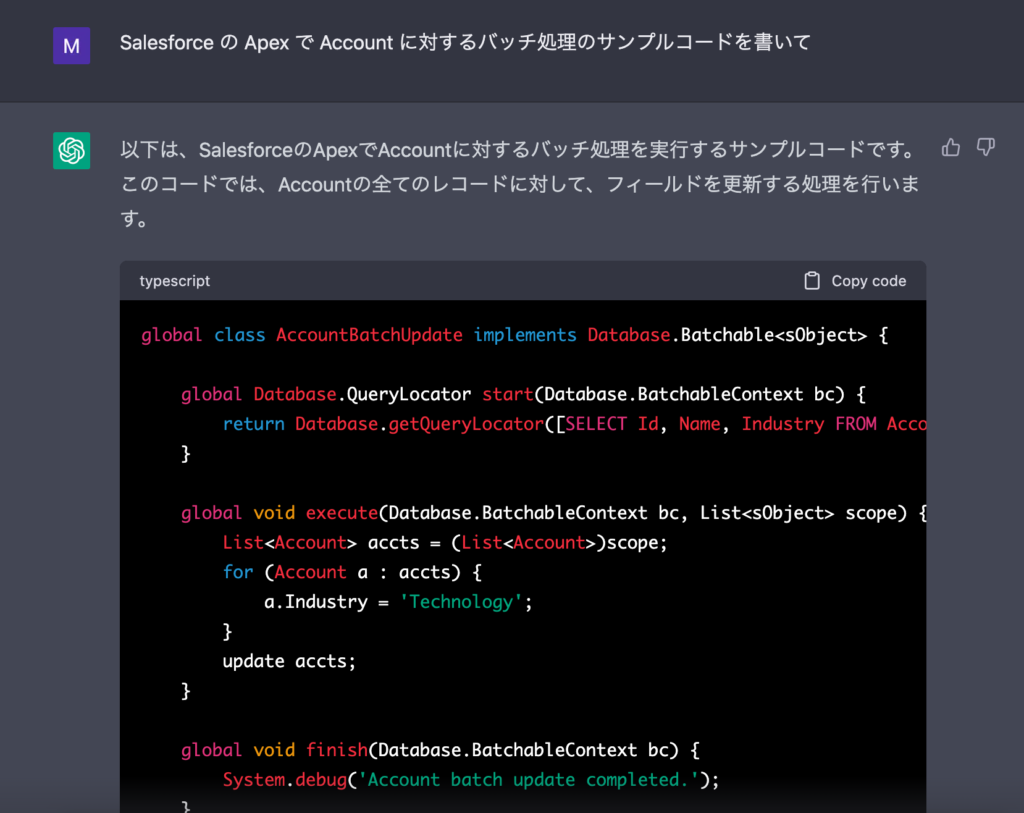
Task: Click the green ChatGPT logo avatar
Action: [71, 151]
